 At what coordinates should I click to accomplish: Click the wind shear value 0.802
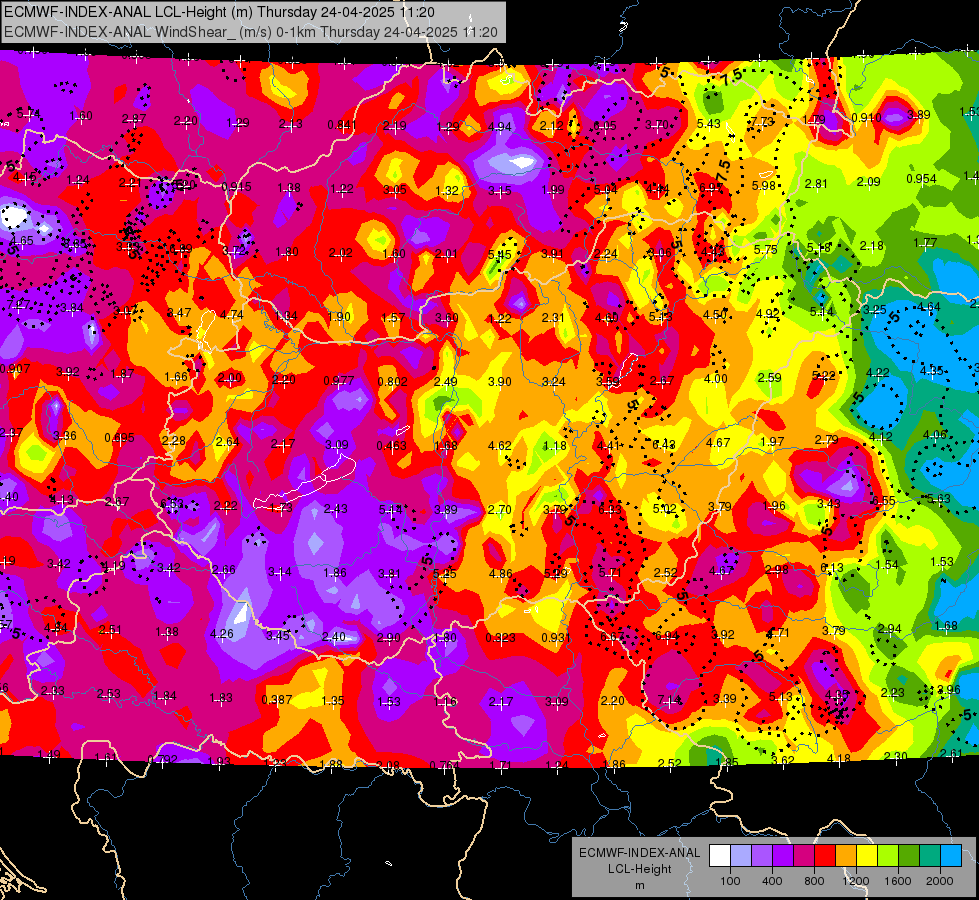[x=393, y=381]
